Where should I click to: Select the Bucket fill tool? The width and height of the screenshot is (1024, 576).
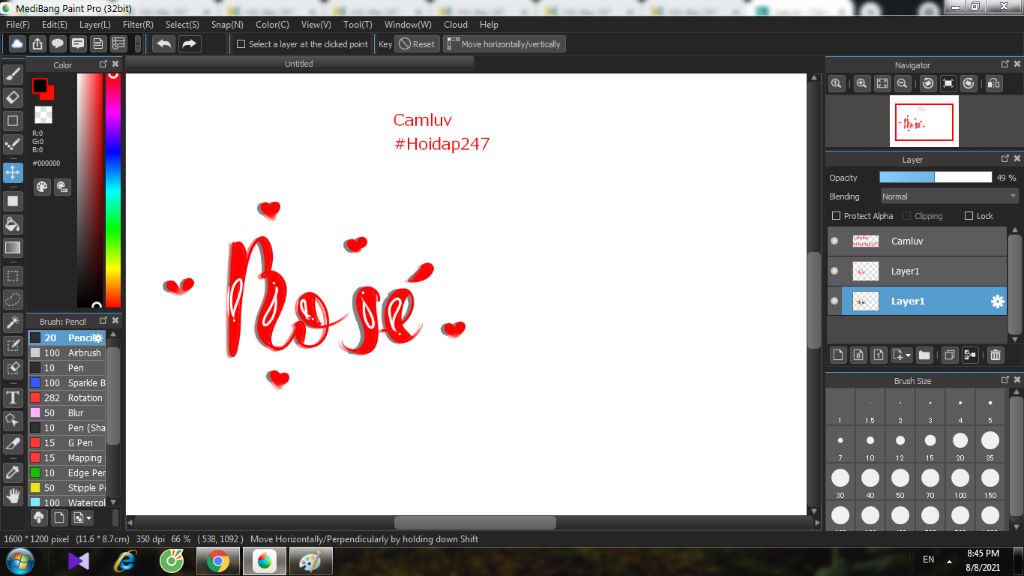[12, 225]
